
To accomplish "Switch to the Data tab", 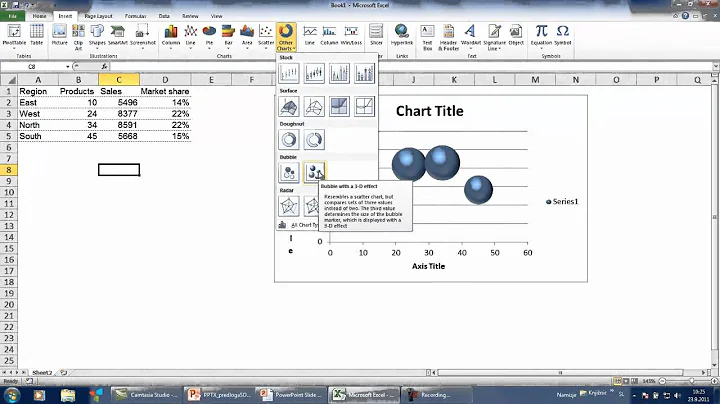I will [164, 16].
